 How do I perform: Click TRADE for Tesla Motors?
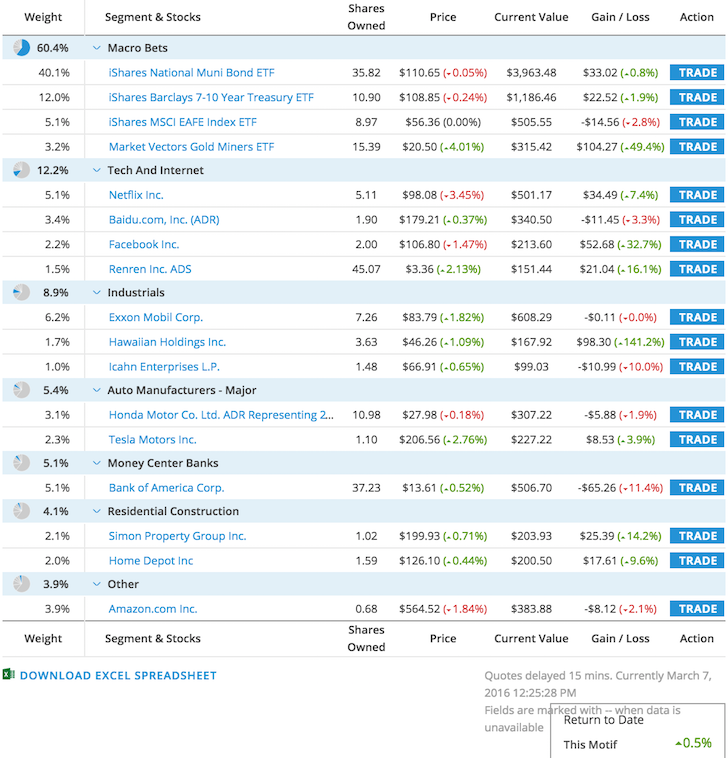click(x=697, y=439)
